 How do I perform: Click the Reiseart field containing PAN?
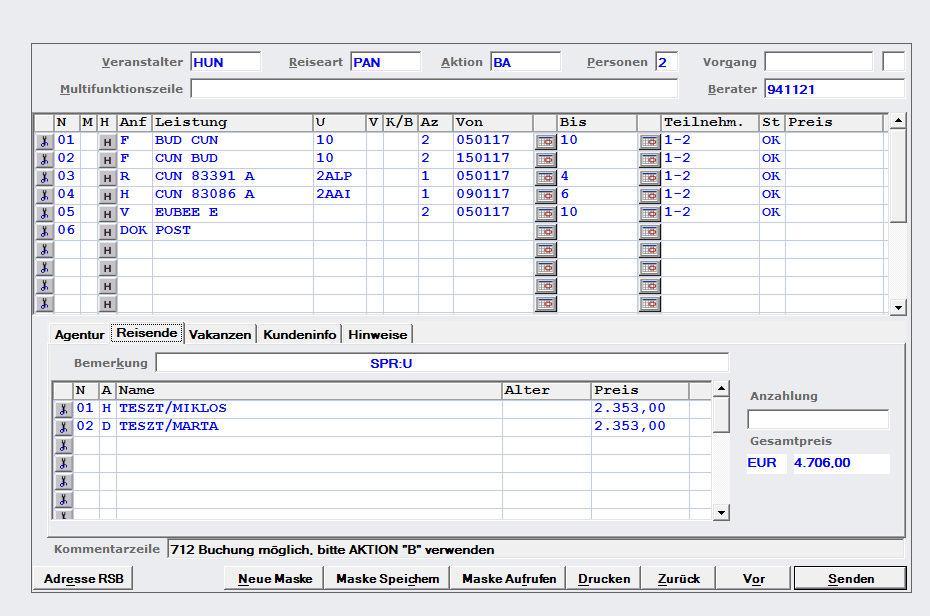pos(386,62)
